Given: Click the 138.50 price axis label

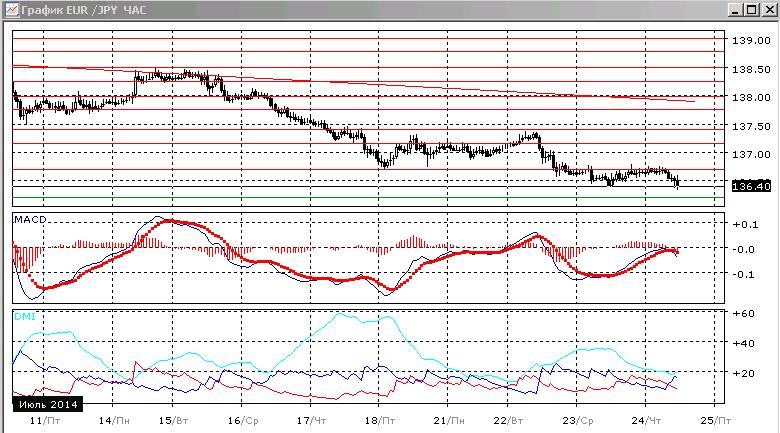Looking at the screenshot, I should [751, 70].
